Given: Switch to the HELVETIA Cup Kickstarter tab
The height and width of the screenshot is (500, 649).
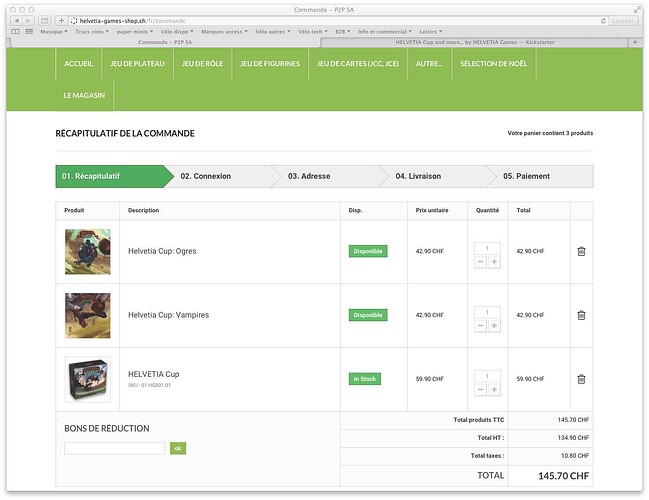Looking at the screenshot, I should tap(475, 42).
